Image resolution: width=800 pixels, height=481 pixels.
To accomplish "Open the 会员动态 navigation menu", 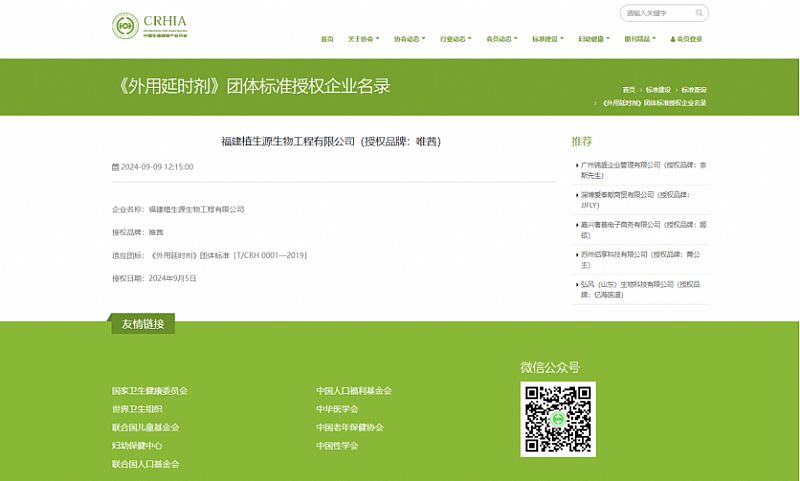I will pos(502,39).
